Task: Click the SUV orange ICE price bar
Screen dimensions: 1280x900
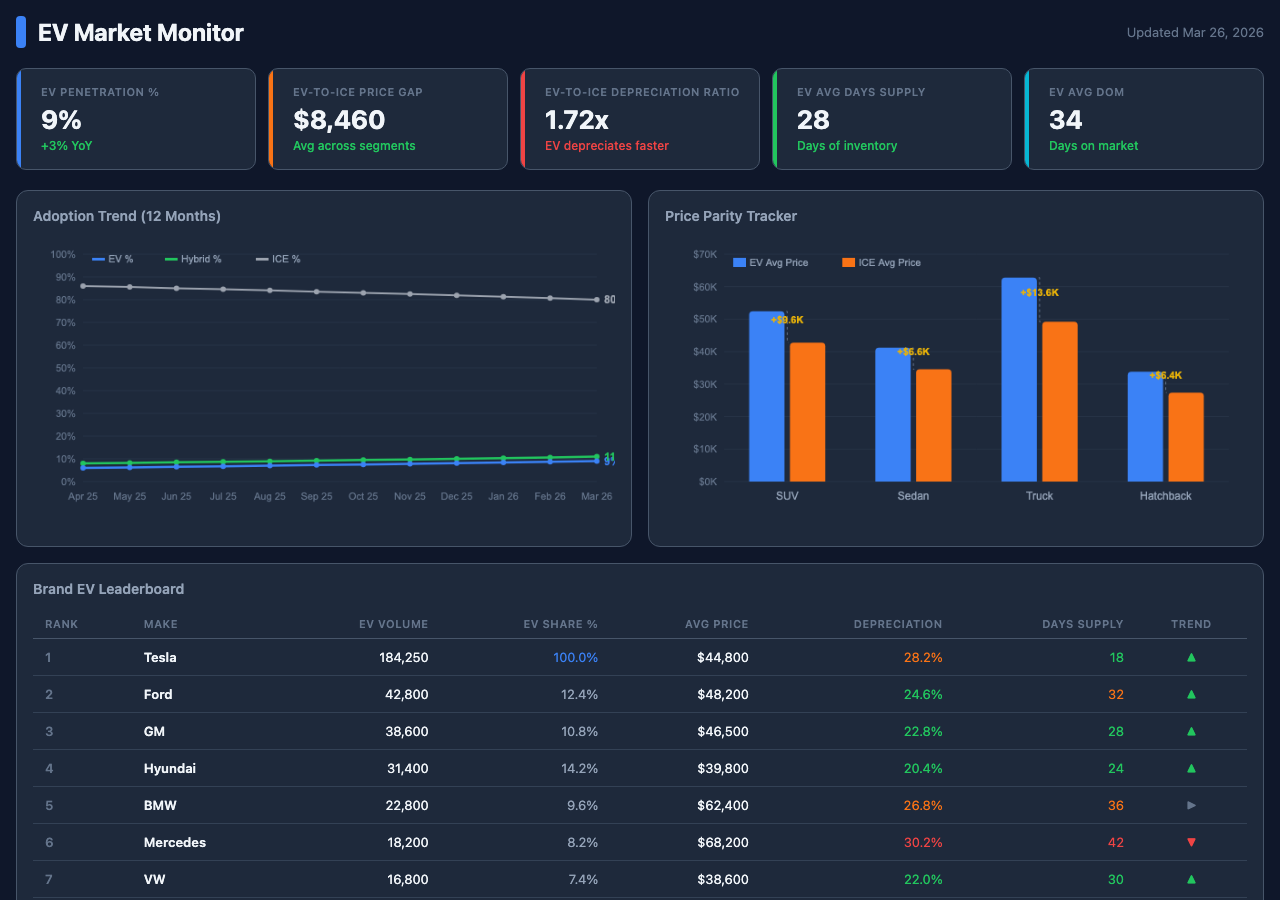Action: tap(807, 412)
